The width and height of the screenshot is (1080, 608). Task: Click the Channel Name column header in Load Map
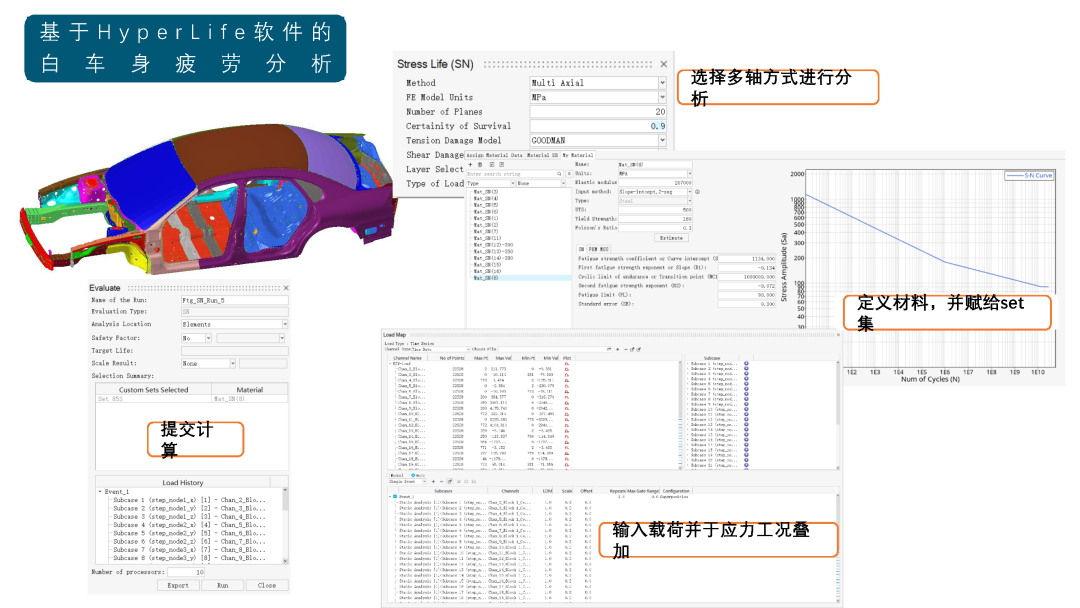[407, 358]
